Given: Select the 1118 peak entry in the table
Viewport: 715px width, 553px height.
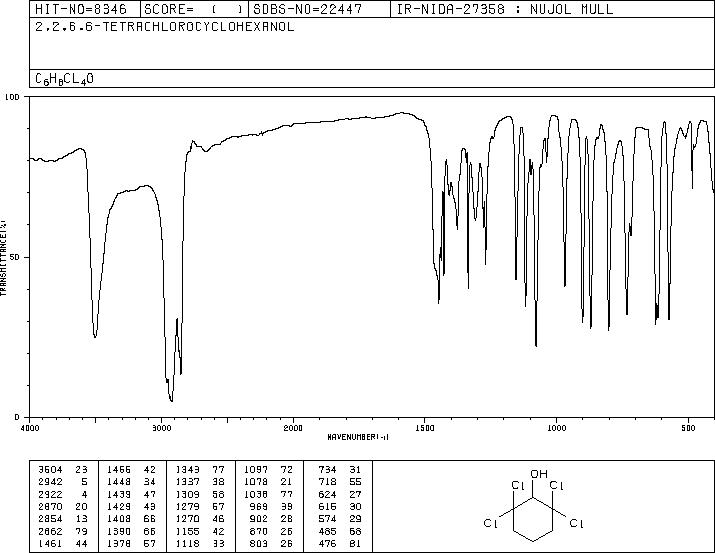Looking at the screenshot, I should 200,543.
